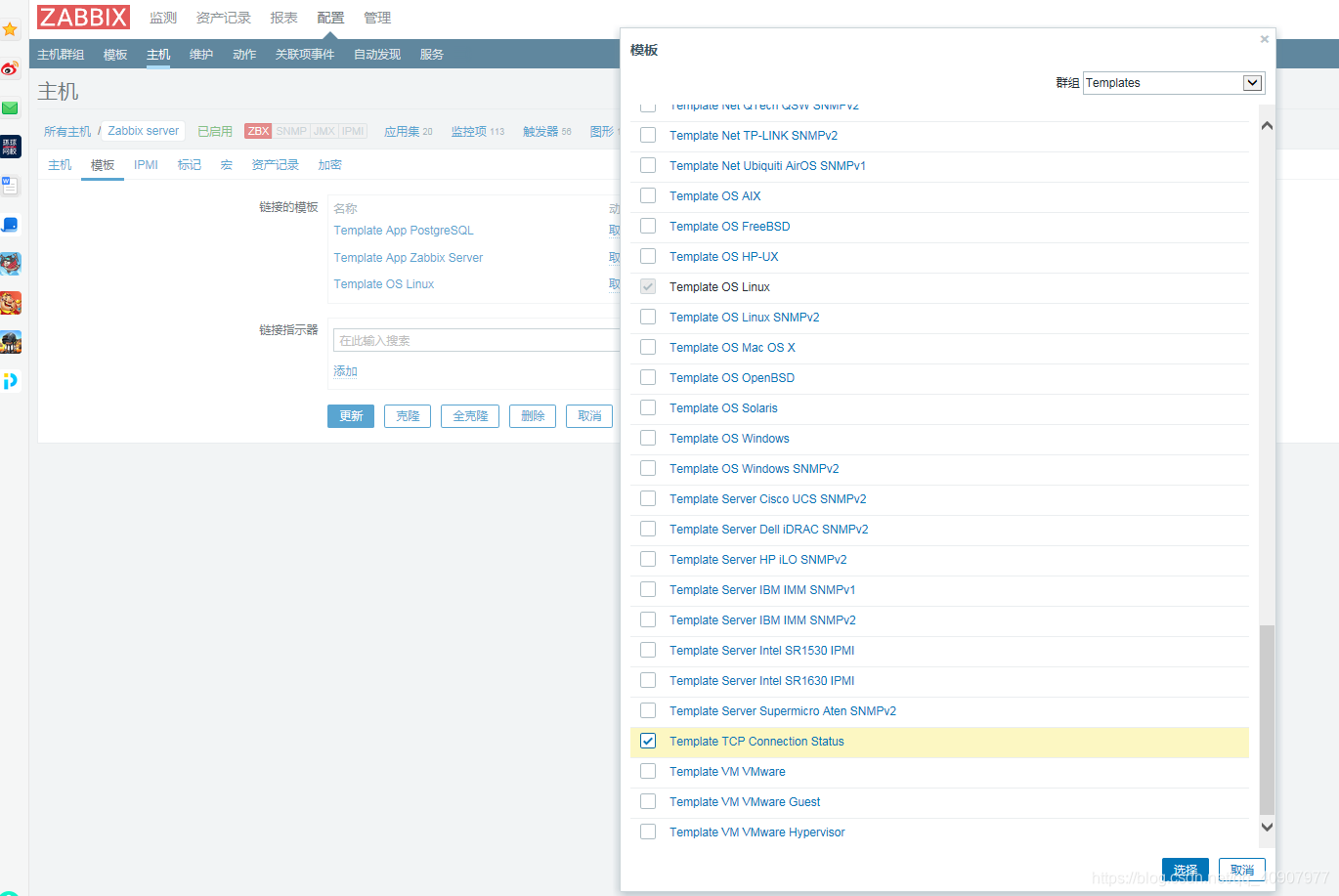Open Zabbix server breadcrumb link
The height and width of the screenshot is (896, 1339).
pyautogui.click(x=144, y=131)
